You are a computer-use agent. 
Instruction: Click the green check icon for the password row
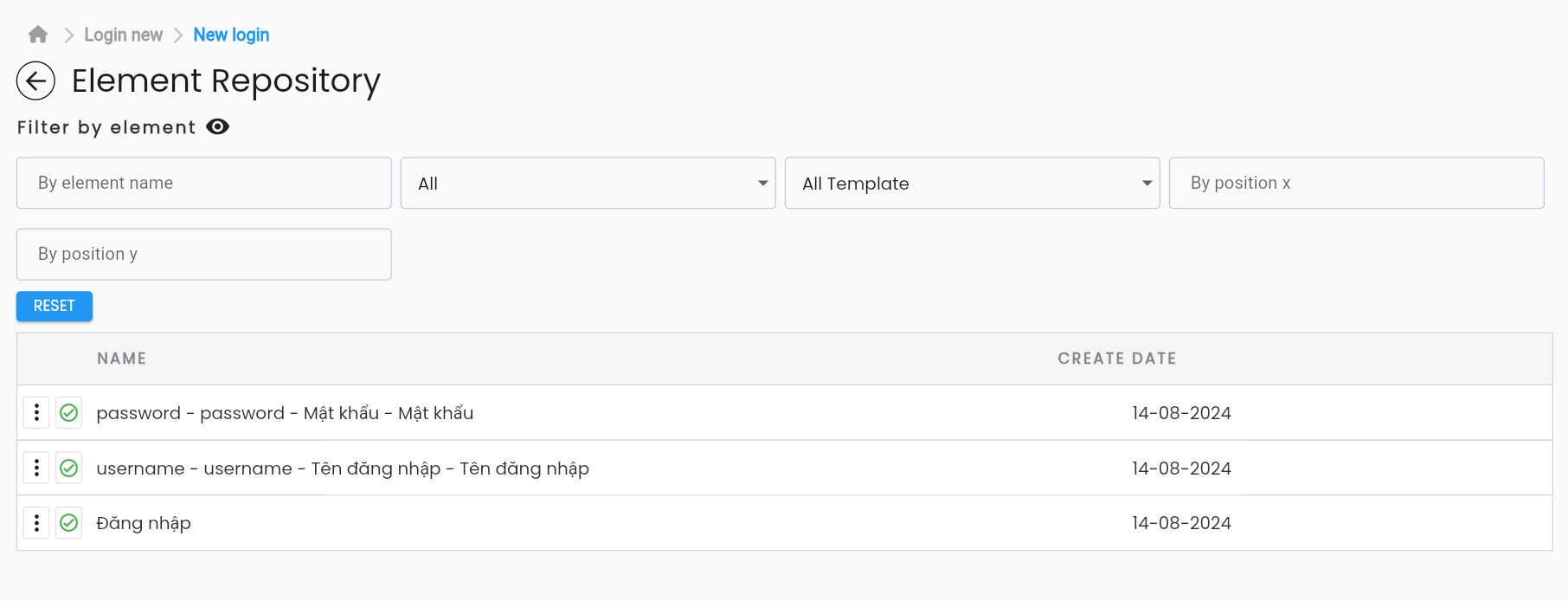point(69,413)
